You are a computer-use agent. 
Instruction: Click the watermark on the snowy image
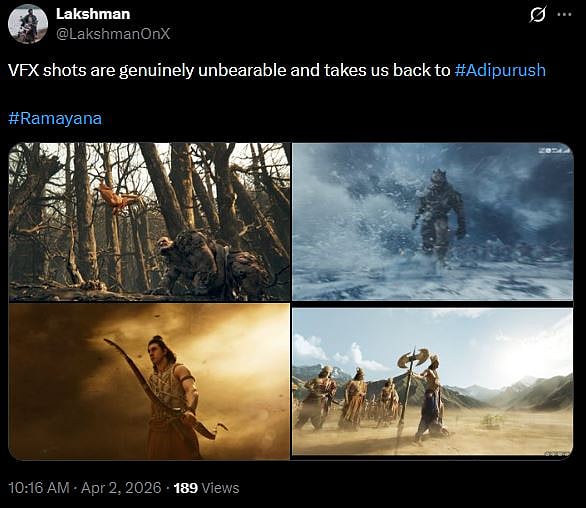click(x=555, y=151)
